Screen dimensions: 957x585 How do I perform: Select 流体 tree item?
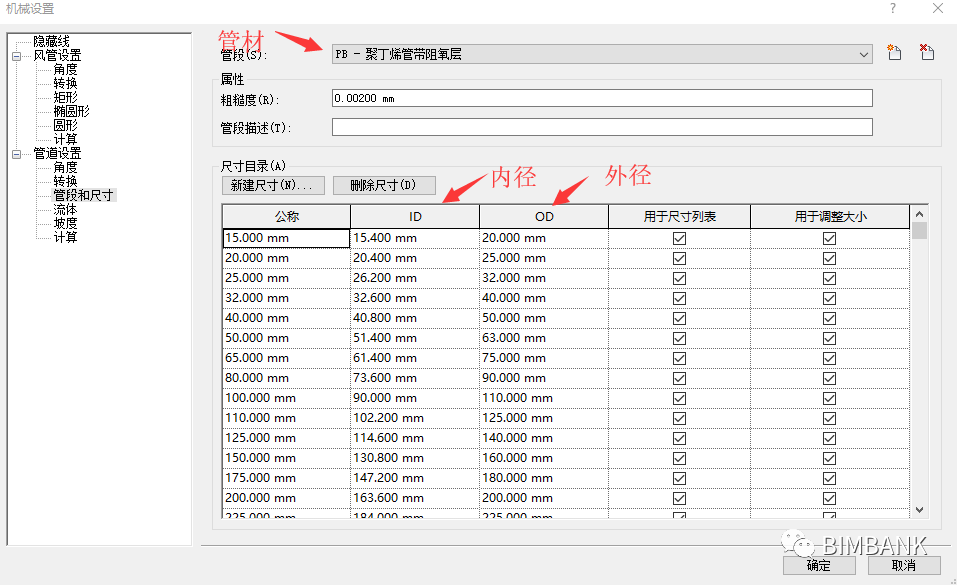65,209
